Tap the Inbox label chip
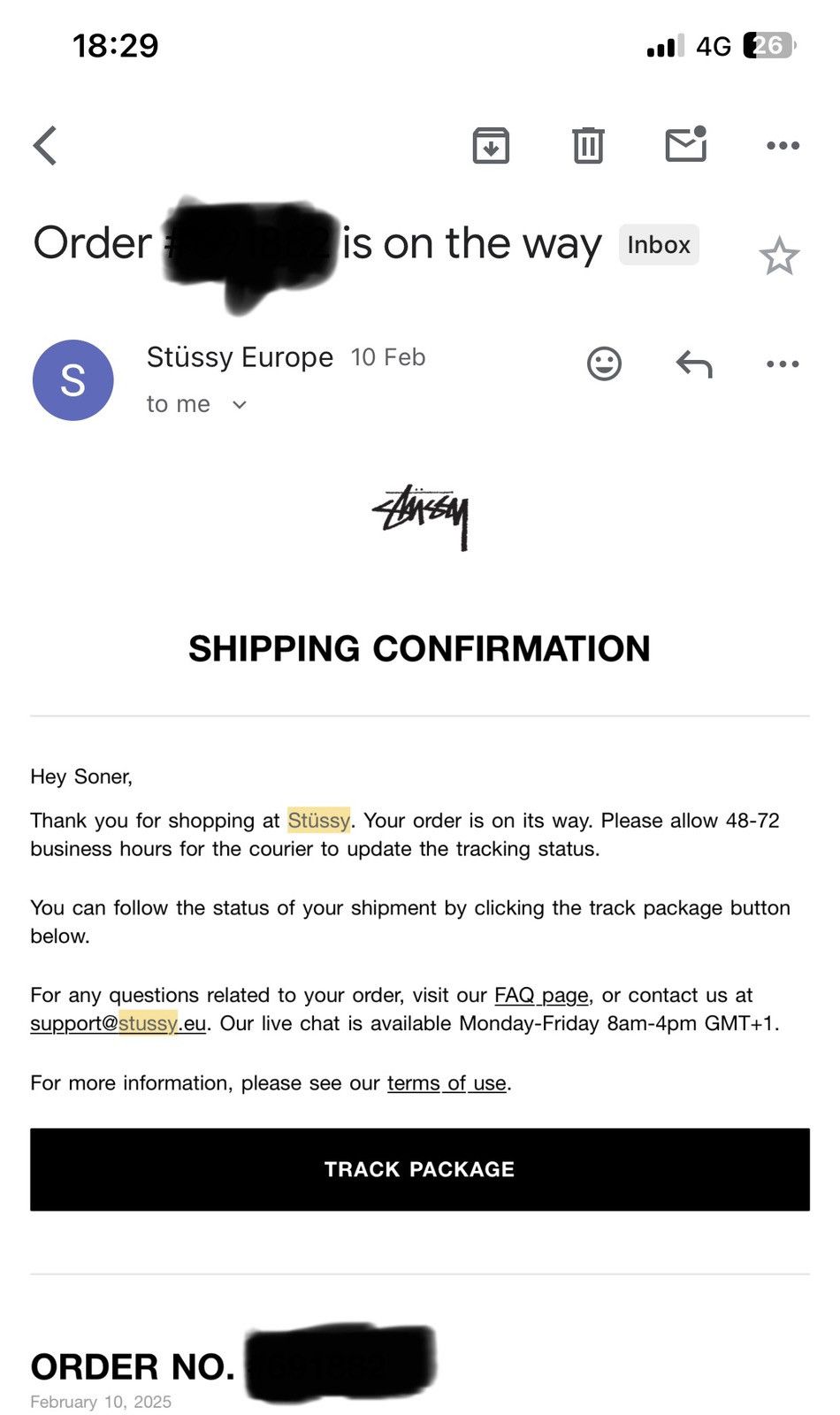This screenshot has height=1415, width=840. [x=659, y=245]
